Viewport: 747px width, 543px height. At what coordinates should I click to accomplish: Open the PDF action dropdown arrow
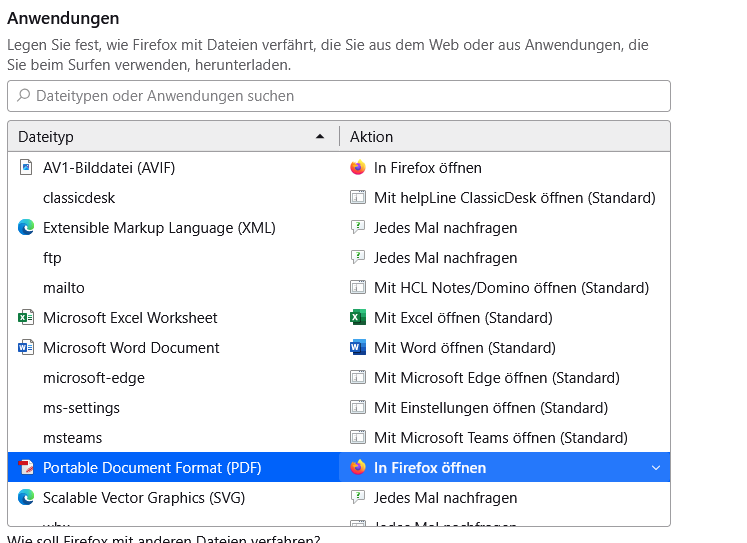click(x=656, y=467)
